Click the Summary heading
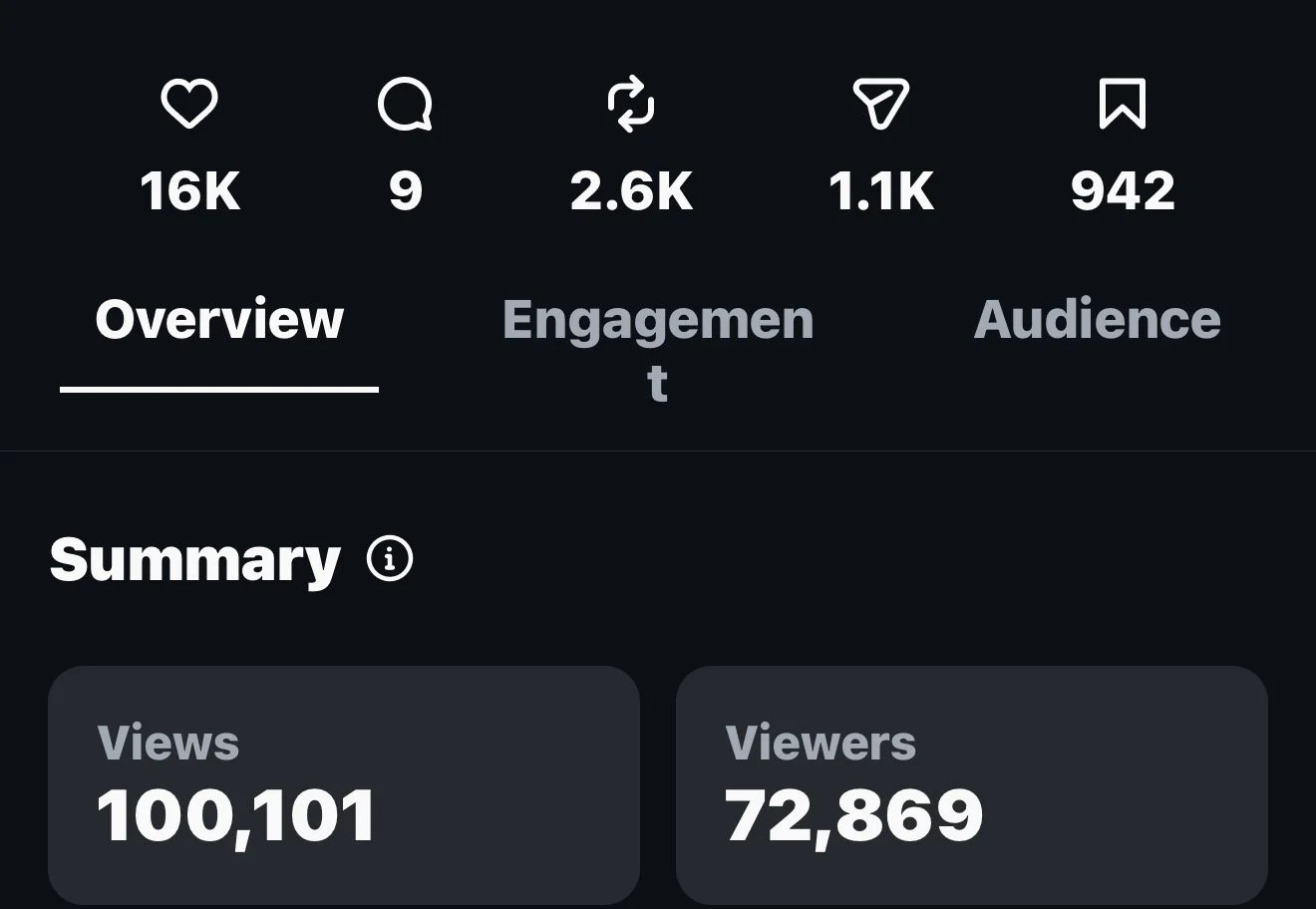1316x909 pixels. click(195, 560)
